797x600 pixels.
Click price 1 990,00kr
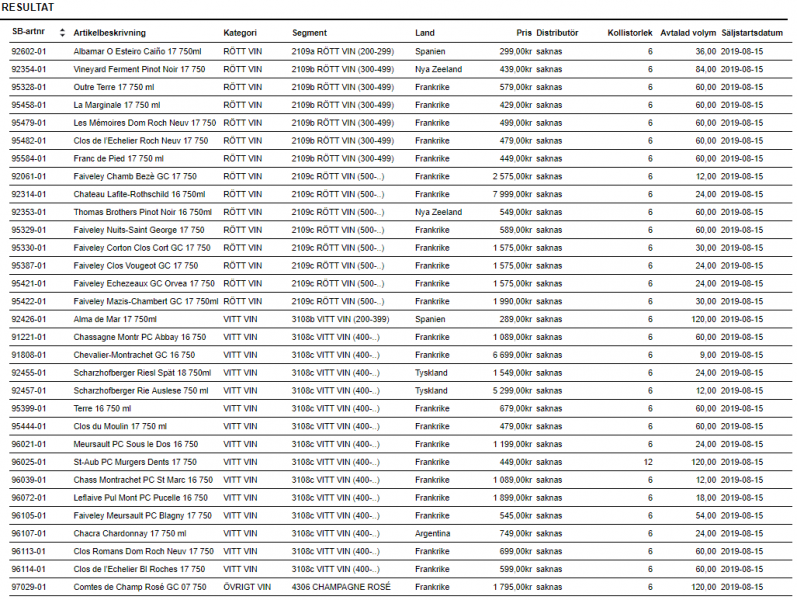(512, 302)
